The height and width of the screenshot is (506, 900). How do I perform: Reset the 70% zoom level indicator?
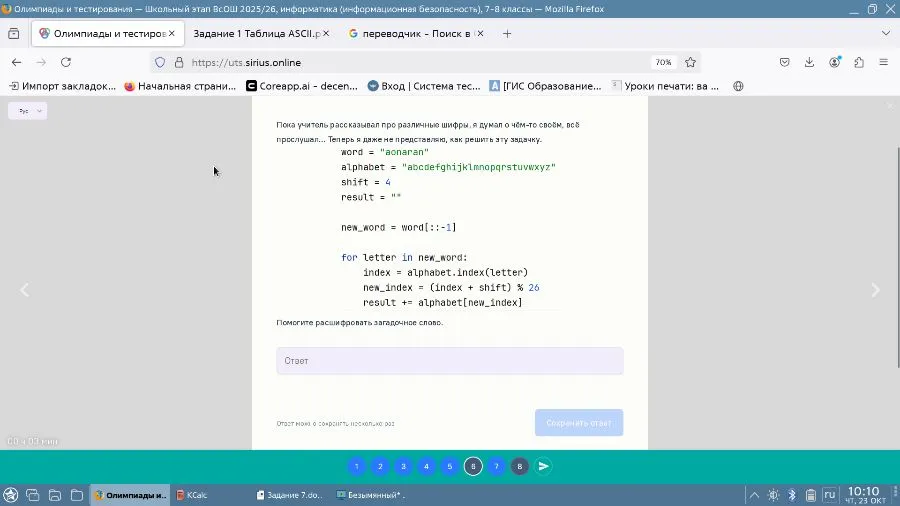click(664, 63)
